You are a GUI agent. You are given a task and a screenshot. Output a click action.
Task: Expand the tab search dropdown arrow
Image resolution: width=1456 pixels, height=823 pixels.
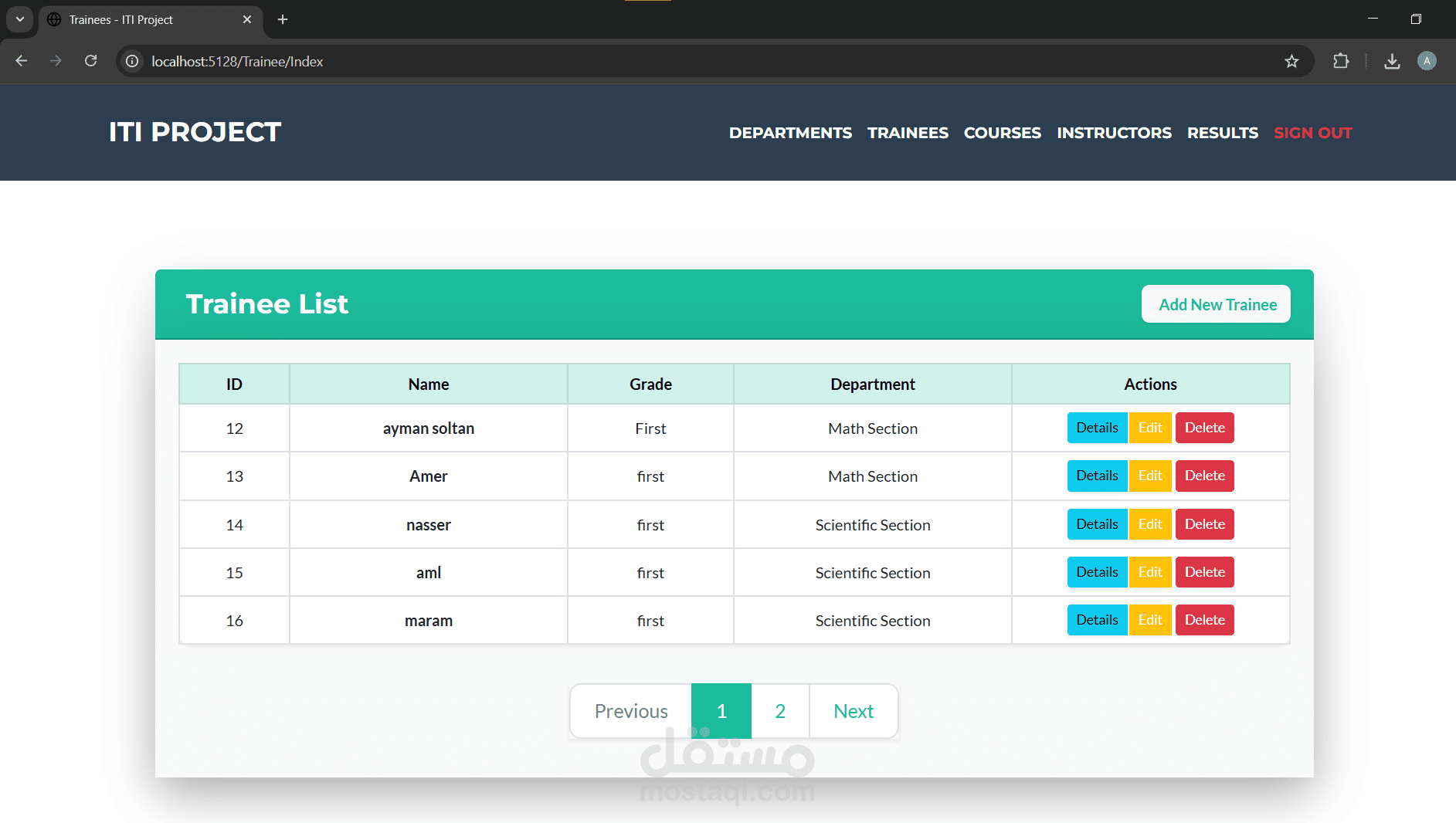pyautogui.click(x=20, y=19)
